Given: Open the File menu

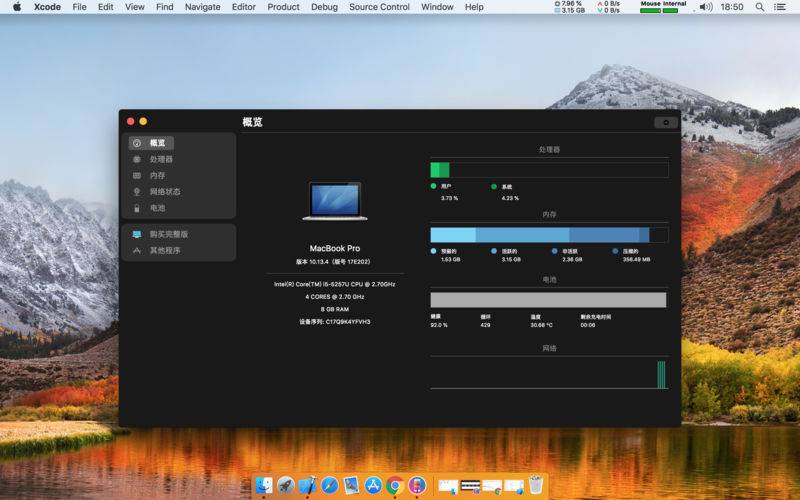Looking at the screenshot, I should (x=79, y=7).
